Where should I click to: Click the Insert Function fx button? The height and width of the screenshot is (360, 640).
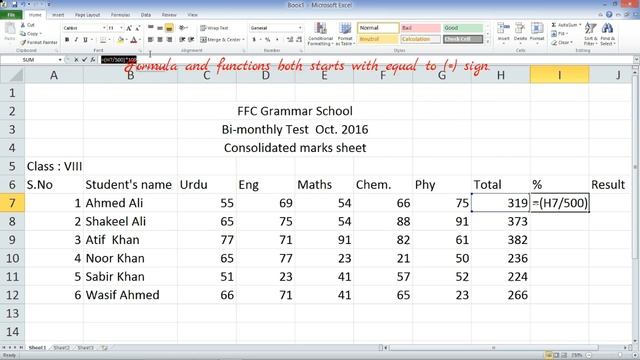(x=93, y=60)
